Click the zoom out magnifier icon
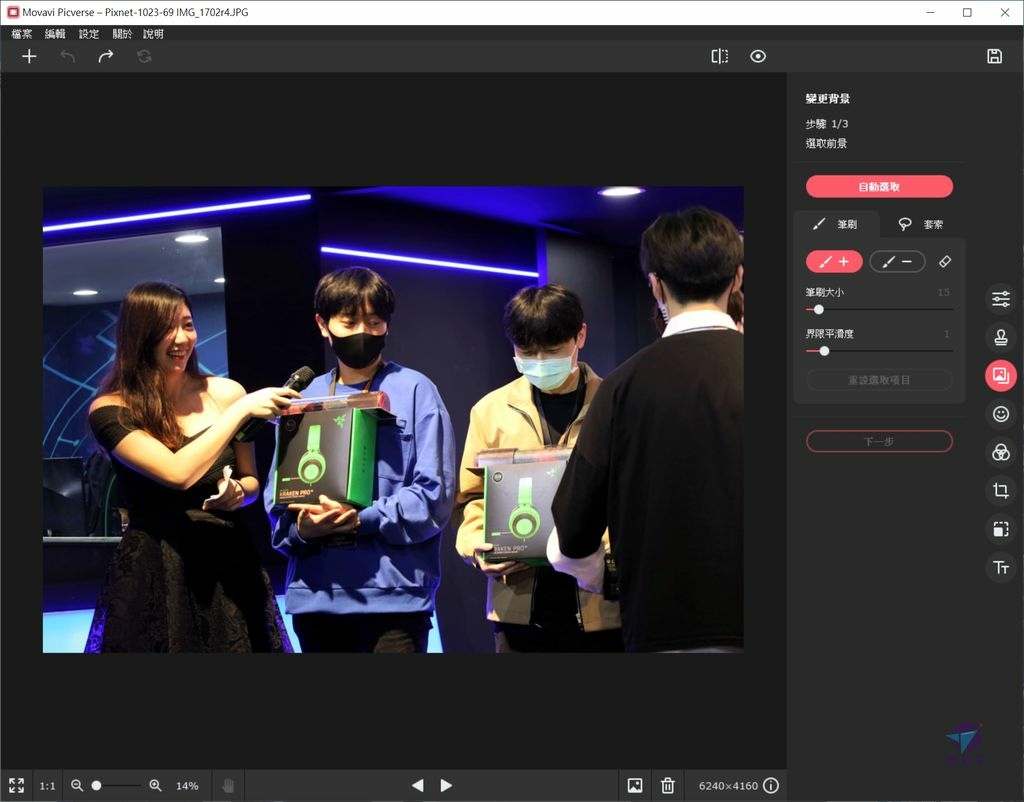Screen dimensions: 1024x802 pos(77,786)
